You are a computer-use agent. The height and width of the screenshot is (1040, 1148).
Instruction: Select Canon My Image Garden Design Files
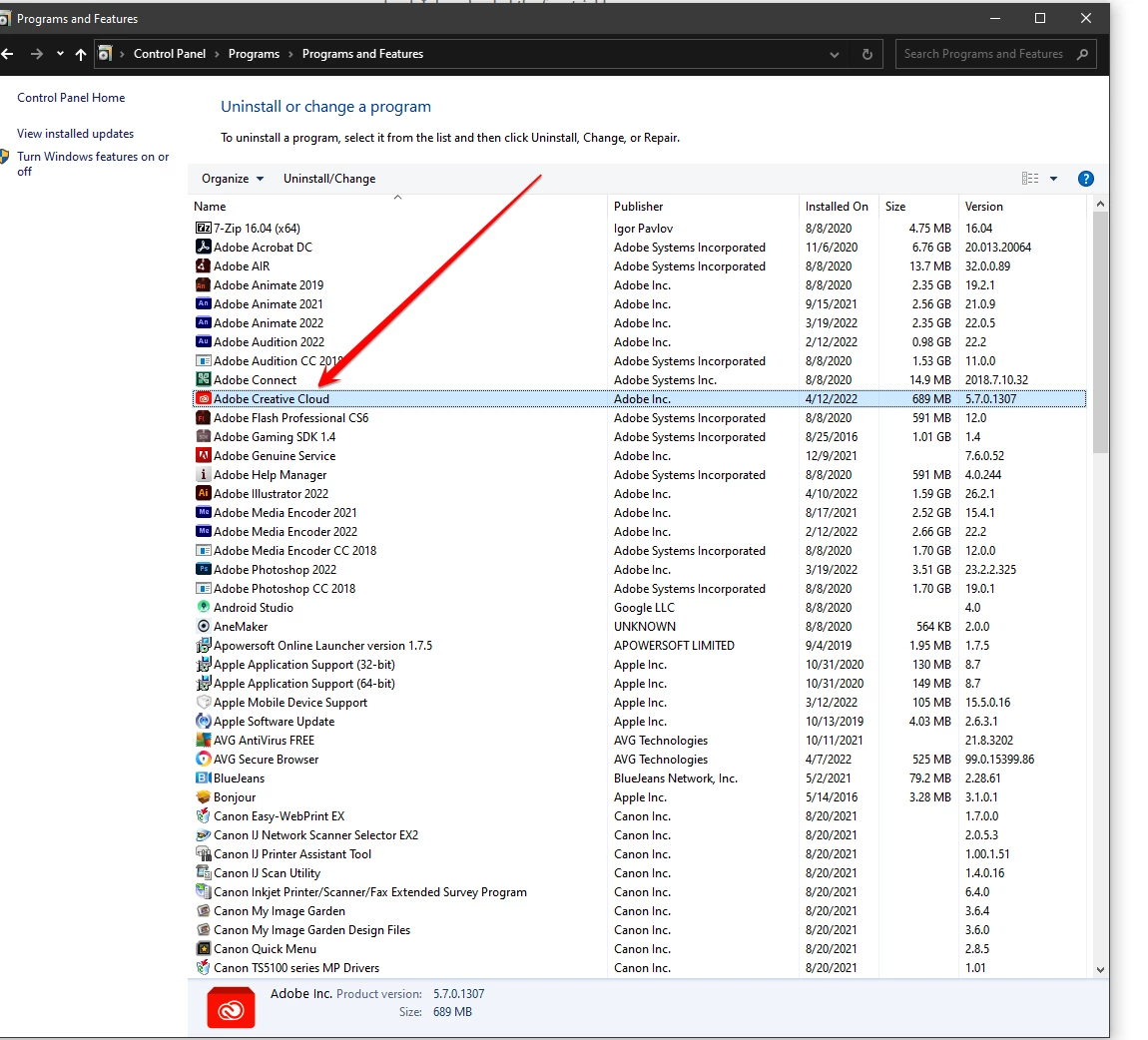tap(639, 930)
